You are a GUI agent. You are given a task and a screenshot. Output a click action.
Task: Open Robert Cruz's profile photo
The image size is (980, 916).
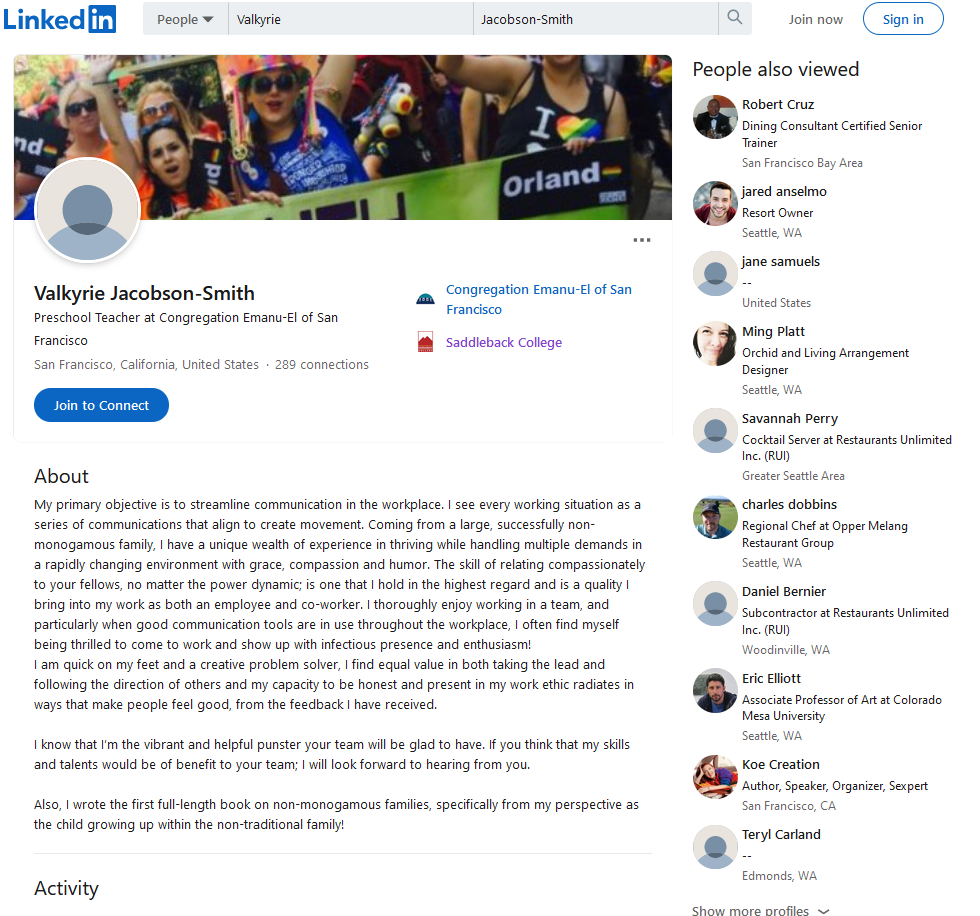coord(716,117)
